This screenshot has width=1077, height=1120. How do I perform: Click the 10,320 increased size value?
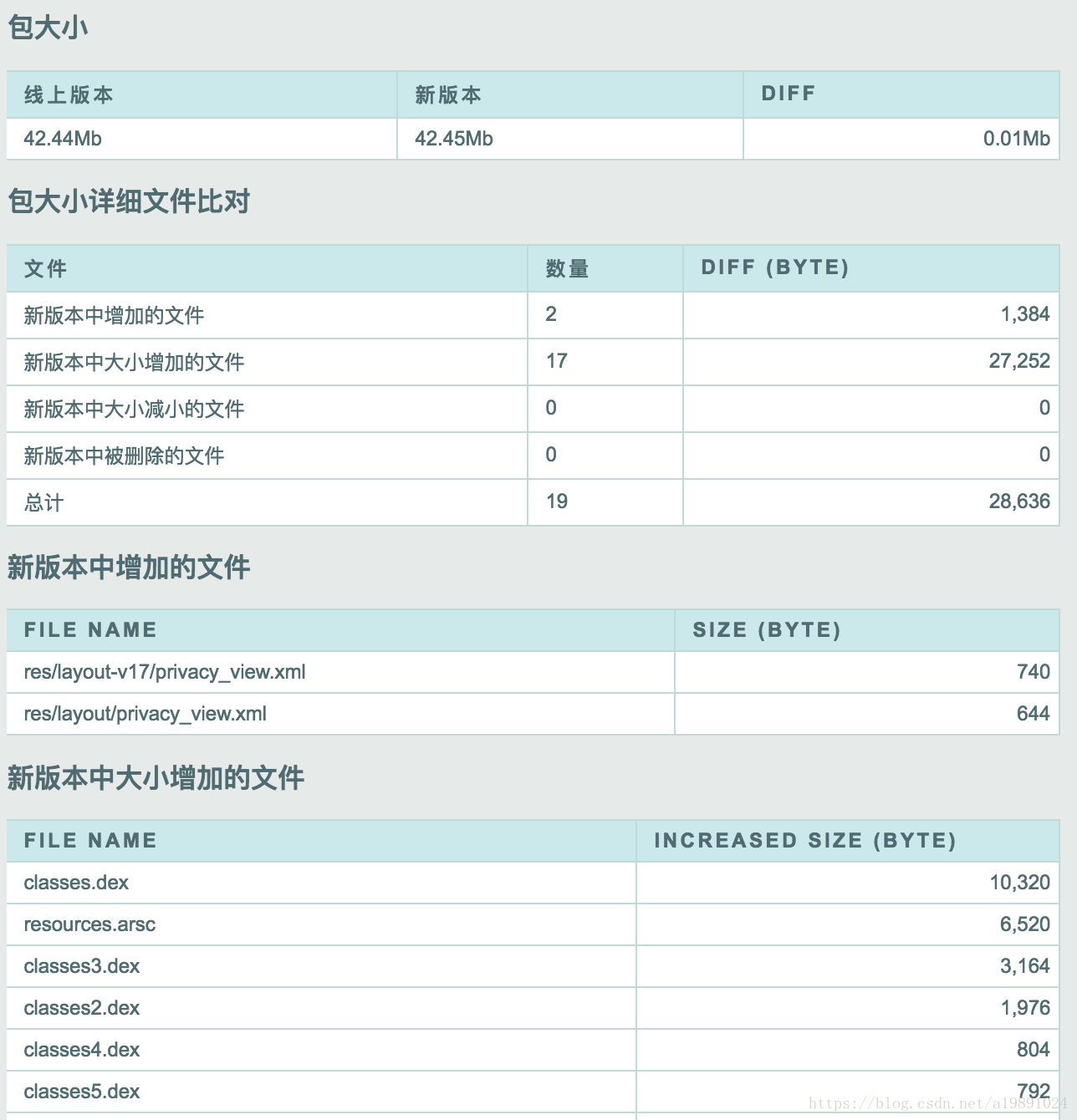click(x=1019, y=883)
